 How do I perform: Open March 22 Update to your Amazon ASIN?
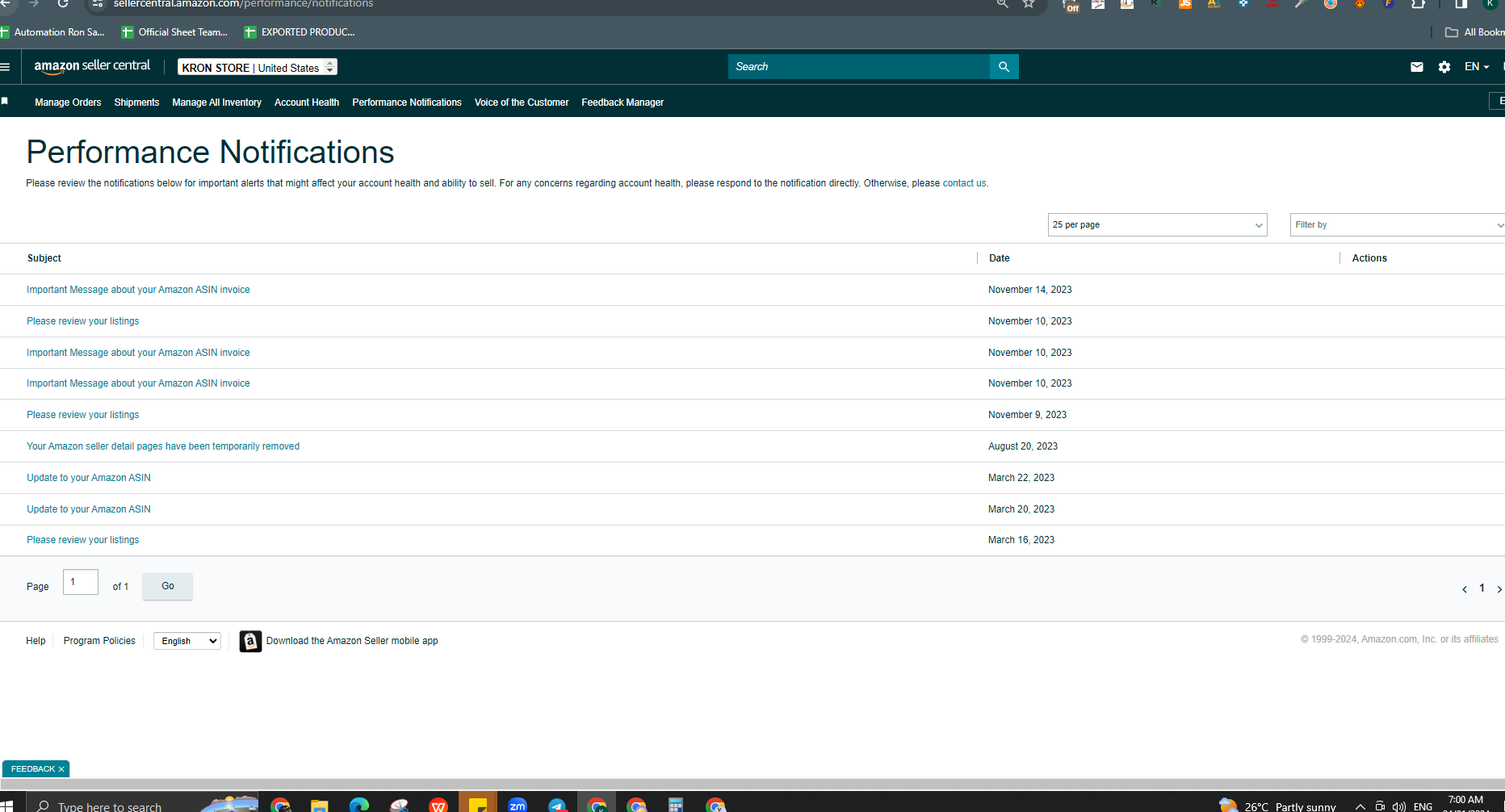point(89,478)
